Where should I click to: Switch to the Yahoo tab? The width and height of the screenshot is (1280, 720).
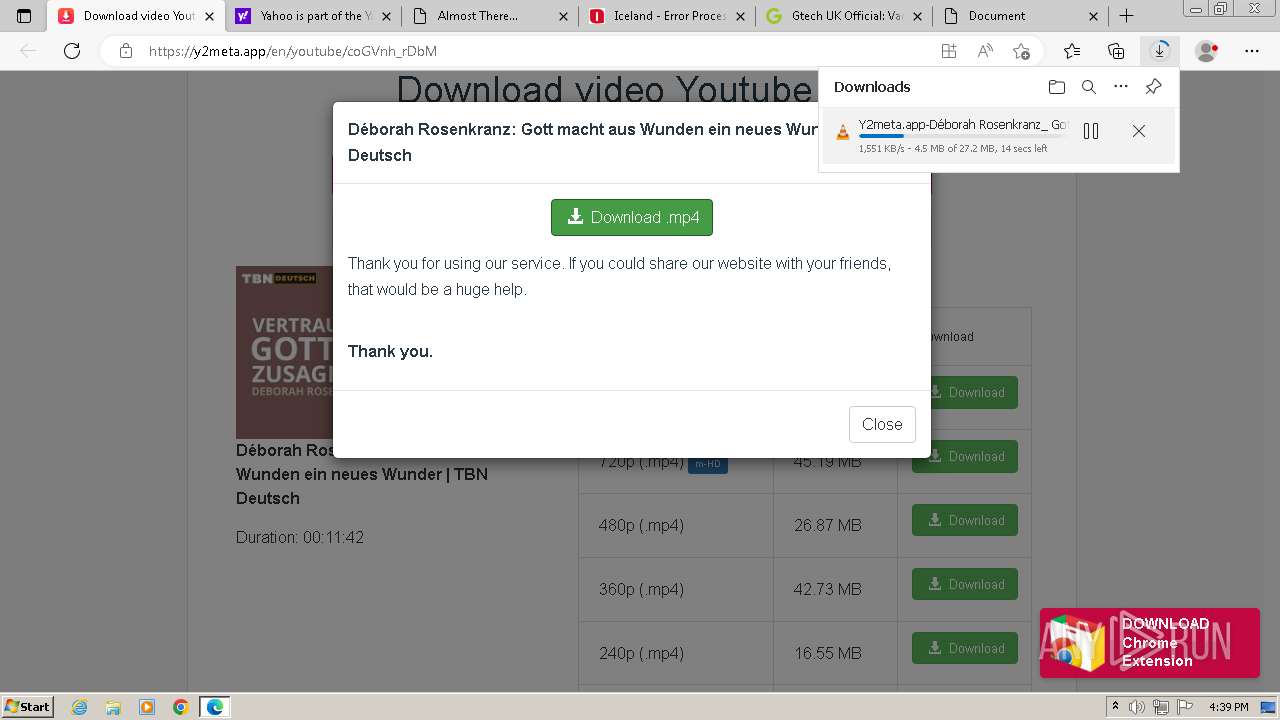click(x=311, y=16)
